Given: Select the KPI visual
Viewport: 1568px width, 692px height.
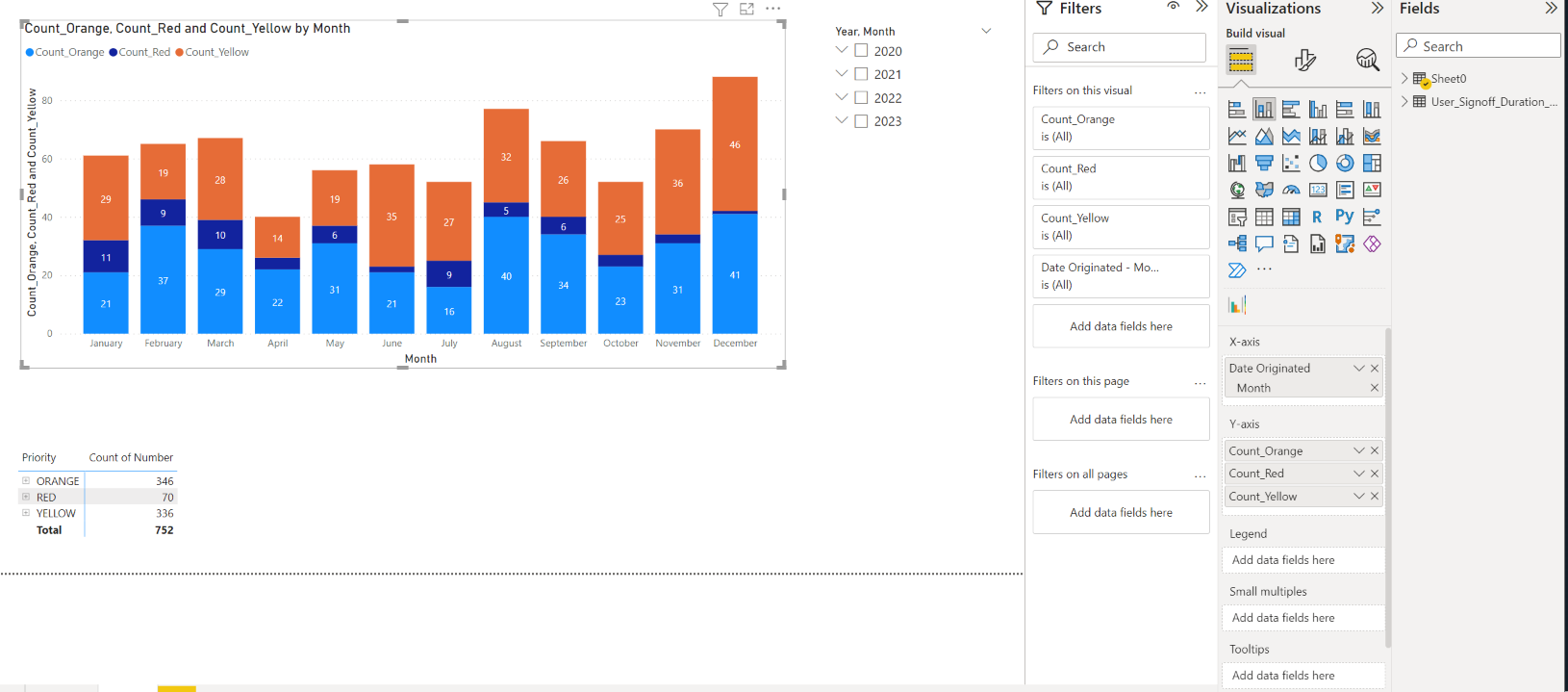Looking at the screenshot, I should [x=1372, y=190].
